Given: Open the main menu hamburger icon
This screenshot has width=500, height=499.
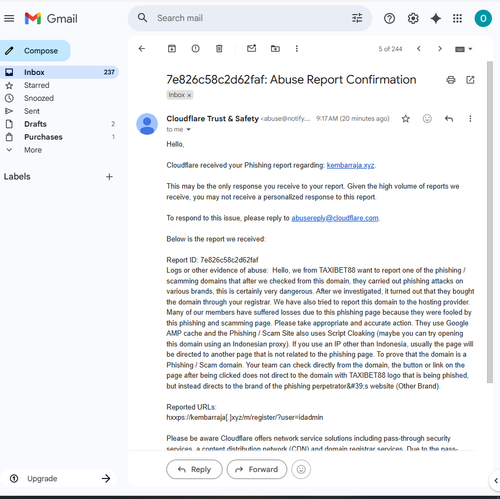Looking at the screenshot, I should pos(9,18).
